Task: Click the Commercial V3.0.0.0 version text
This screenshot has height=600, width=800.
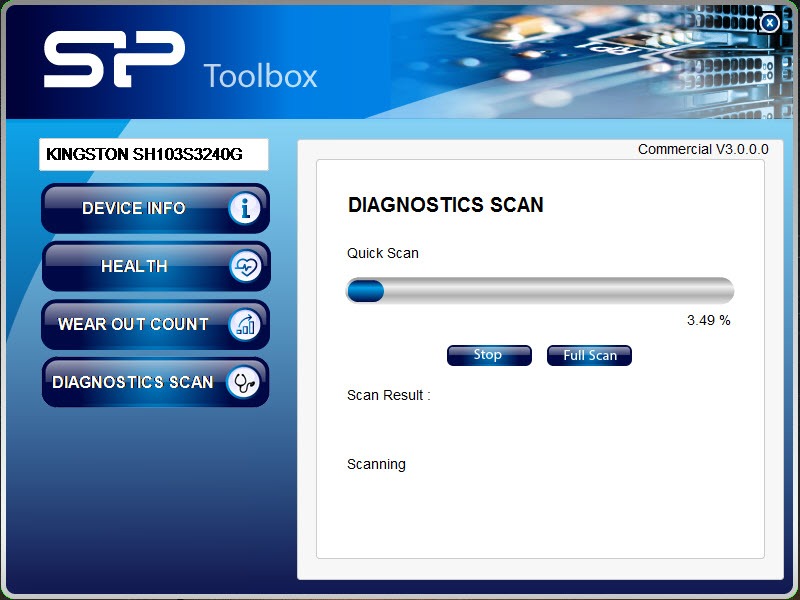Action: point(703,149)
